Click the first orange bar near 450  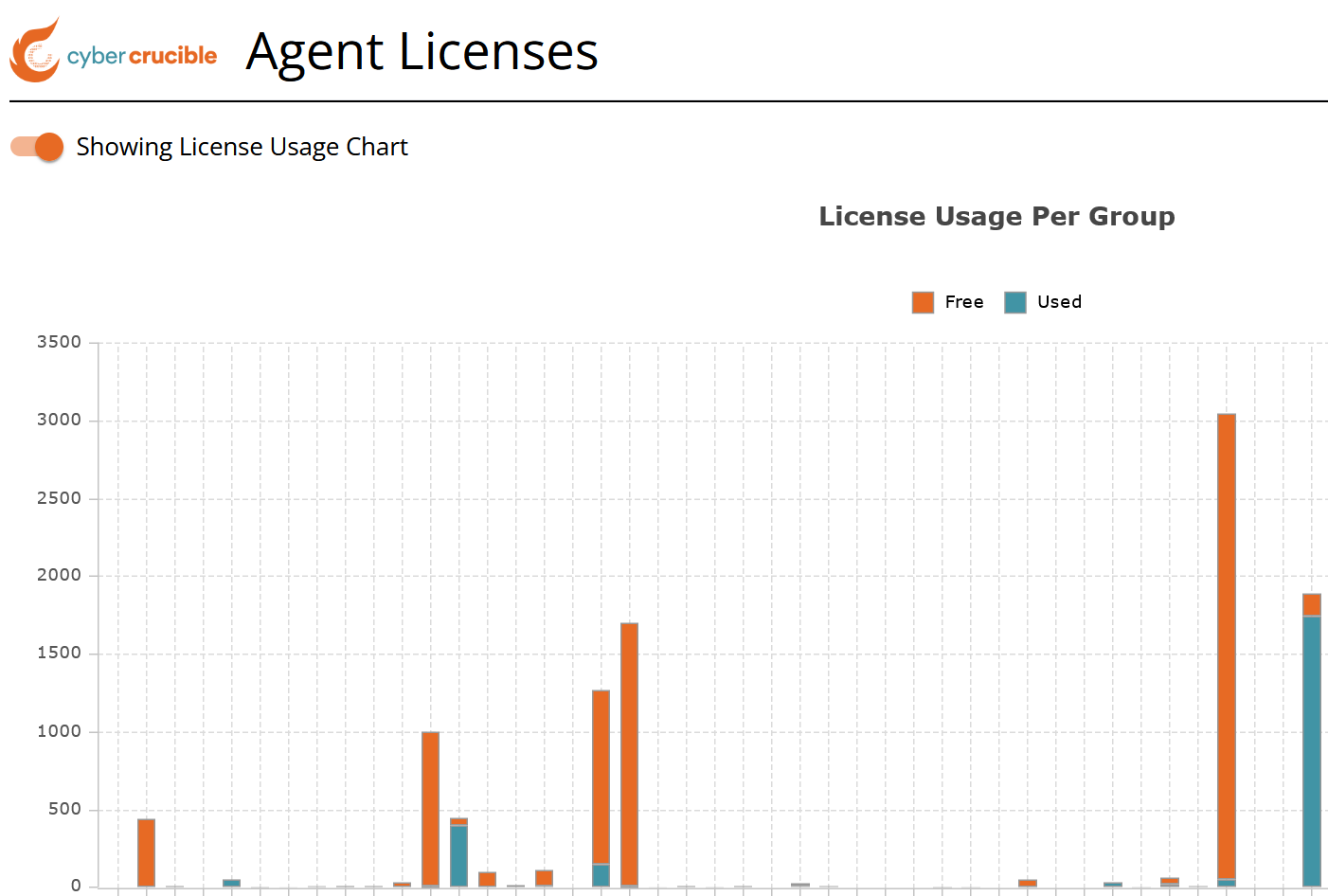coord(146,852)
